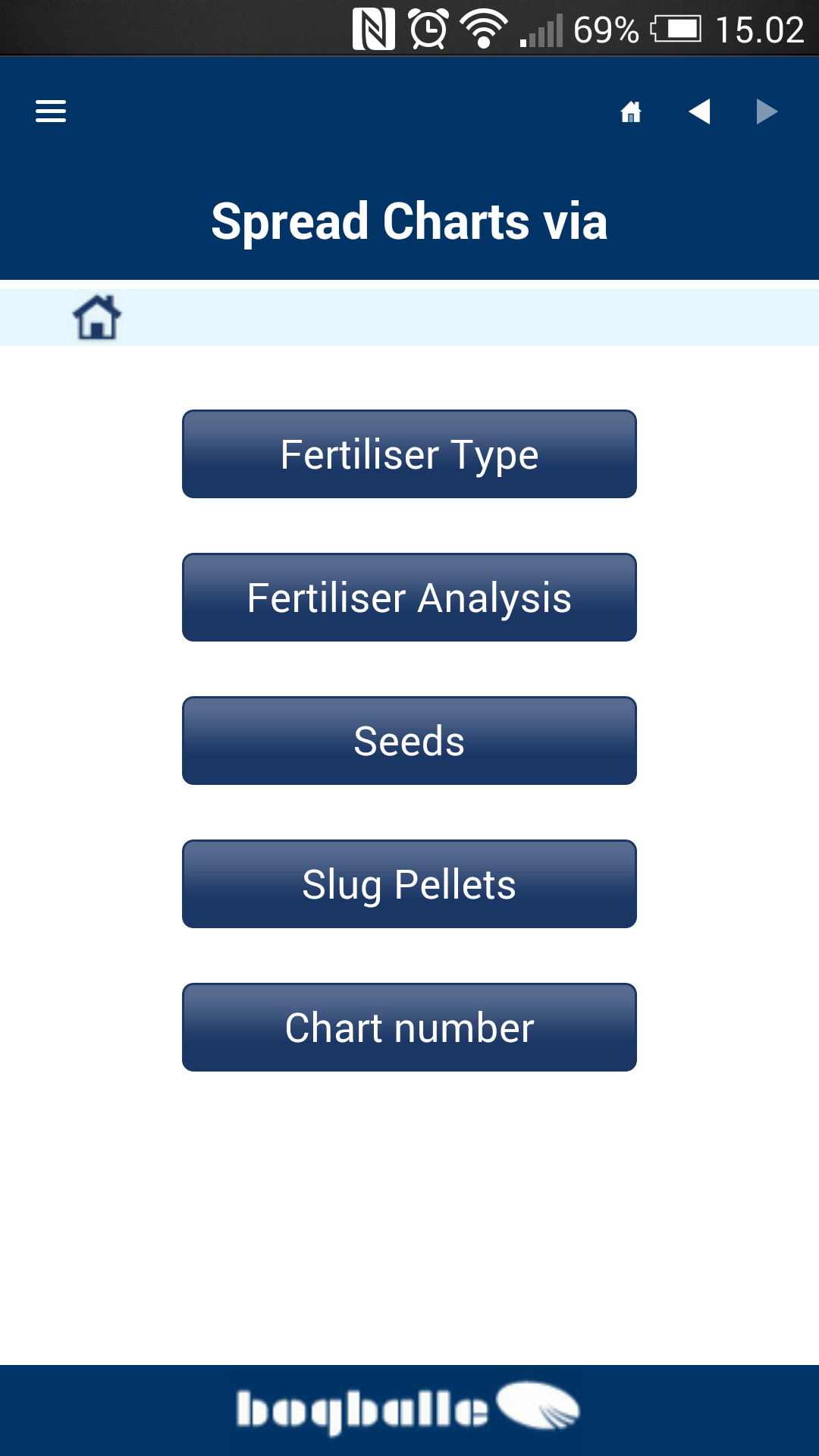This screenshot has height=1456, width=819.
Task: Tap the NFC status bar icon
Action: pyautogui.click(x=373, y=29)
